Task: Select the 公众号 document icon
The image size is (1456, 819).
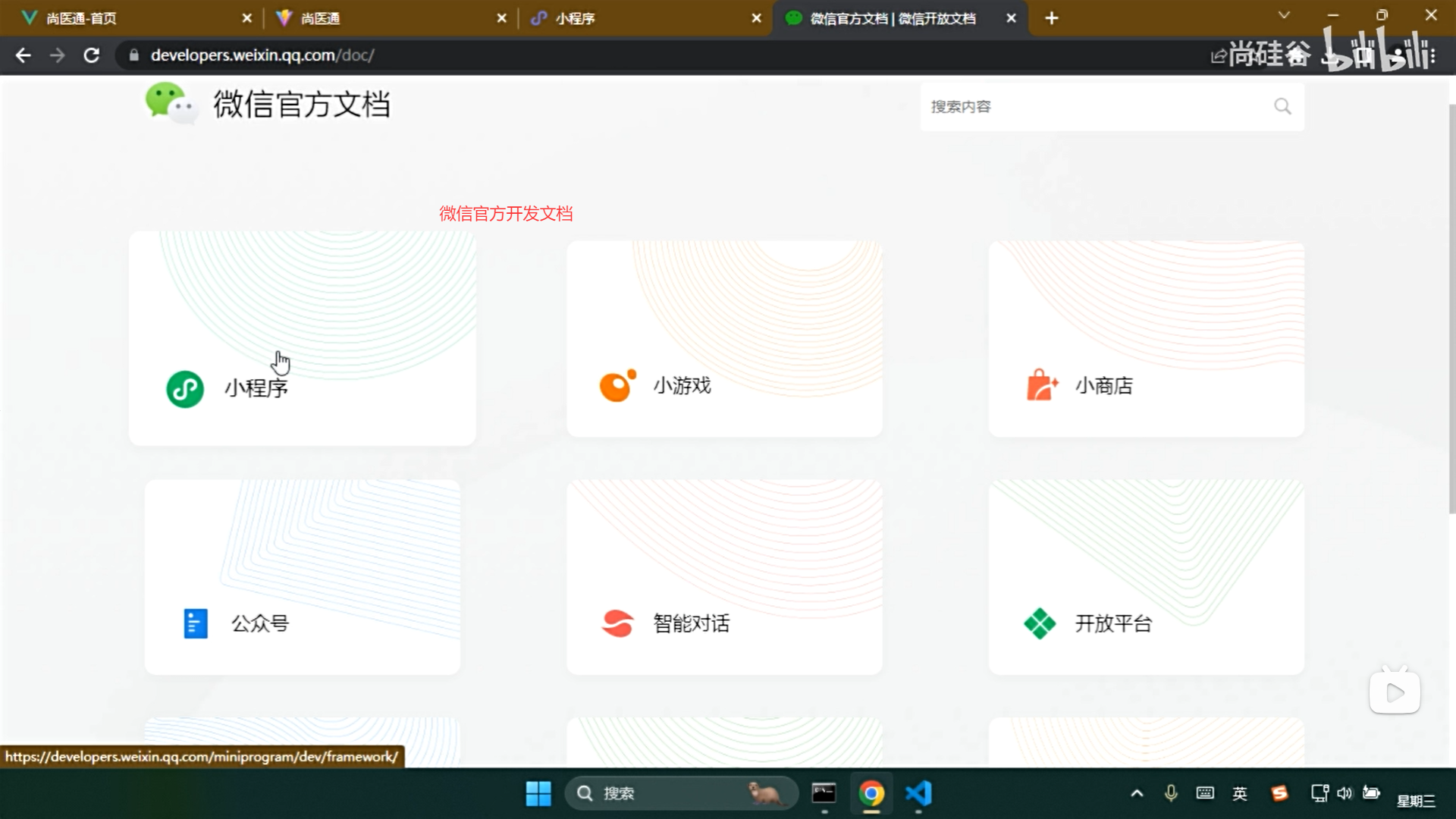Action: (x=196, y=623)
